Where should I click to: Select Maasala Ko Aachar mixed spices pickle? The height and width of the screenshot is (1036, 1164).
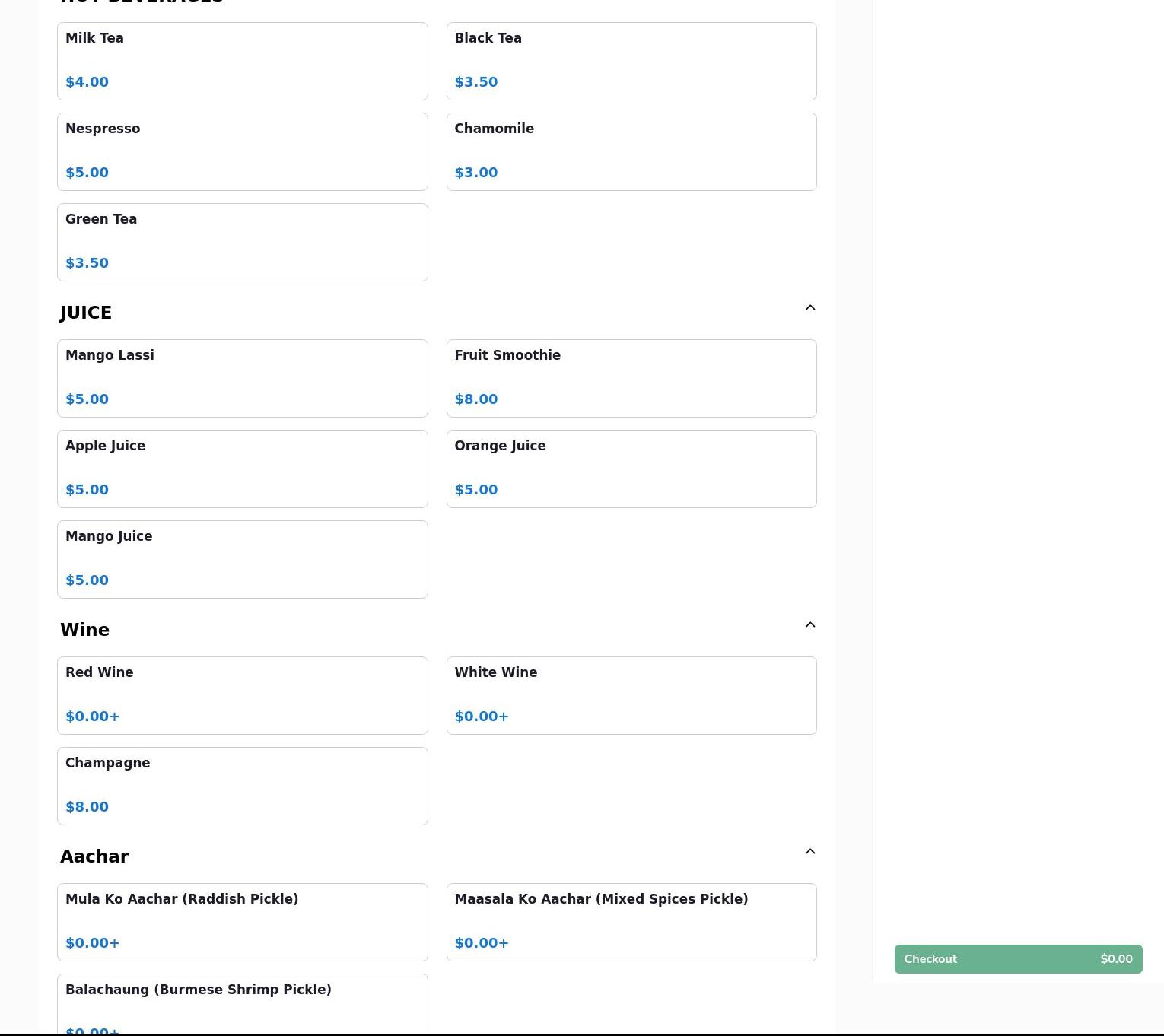[x=631, y=922]
